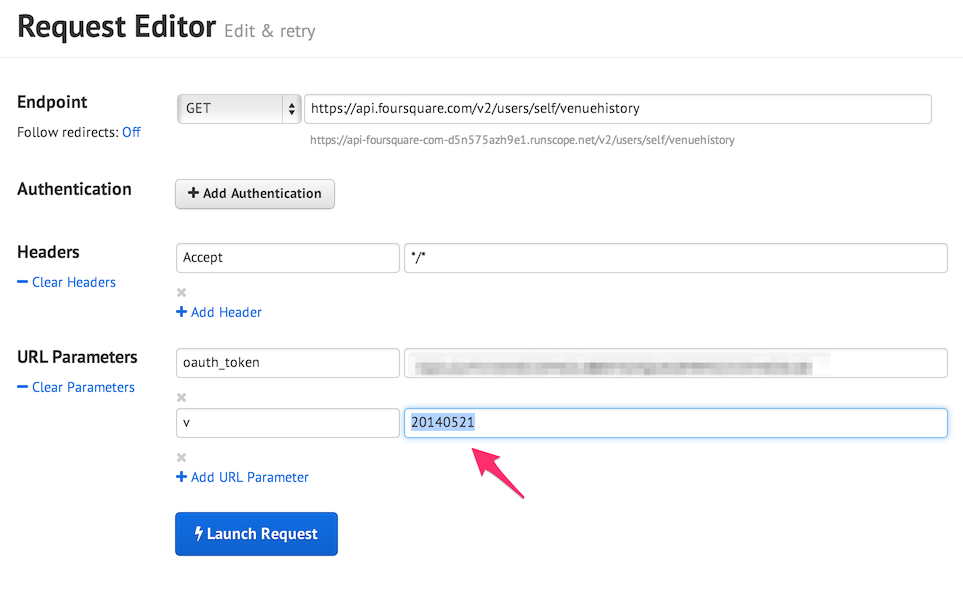Click the oauth_token parameter name field

point(287,363)
